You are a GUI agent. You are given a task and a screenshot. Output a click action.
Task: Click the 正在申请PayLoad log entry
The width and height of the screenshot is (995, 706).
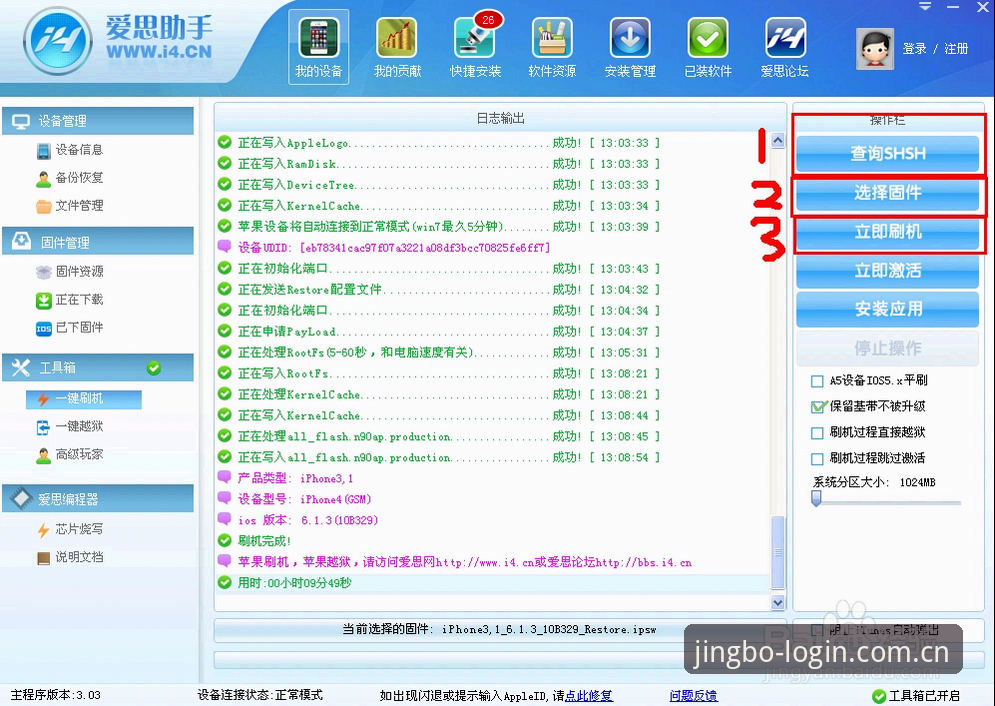click(439, 331)
